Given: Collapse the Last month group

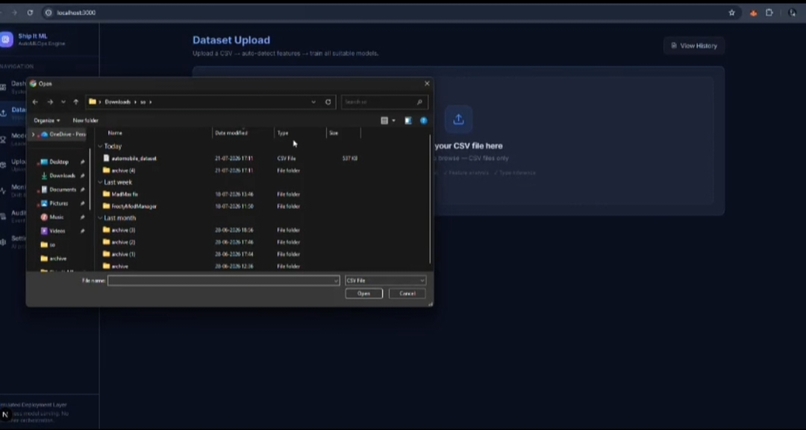Looking at the screenshot, I should [100, 218].
